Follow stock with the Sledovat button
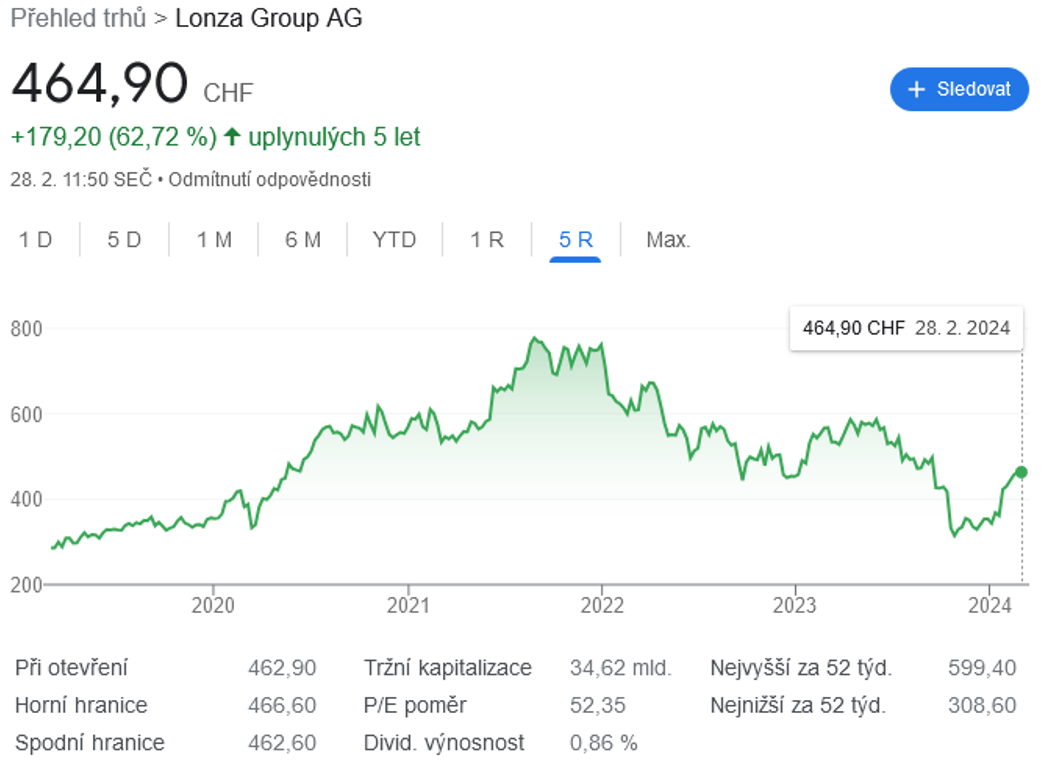Screen dimensions: 1056x762 point(959,89)
